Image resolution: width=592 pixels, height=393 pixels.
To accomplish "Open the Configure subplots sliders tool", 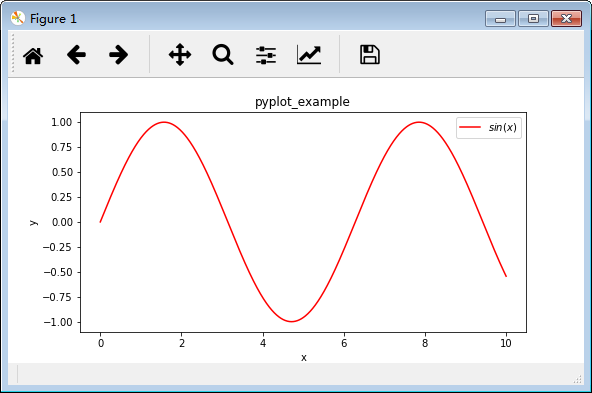I will click(266, 55).
